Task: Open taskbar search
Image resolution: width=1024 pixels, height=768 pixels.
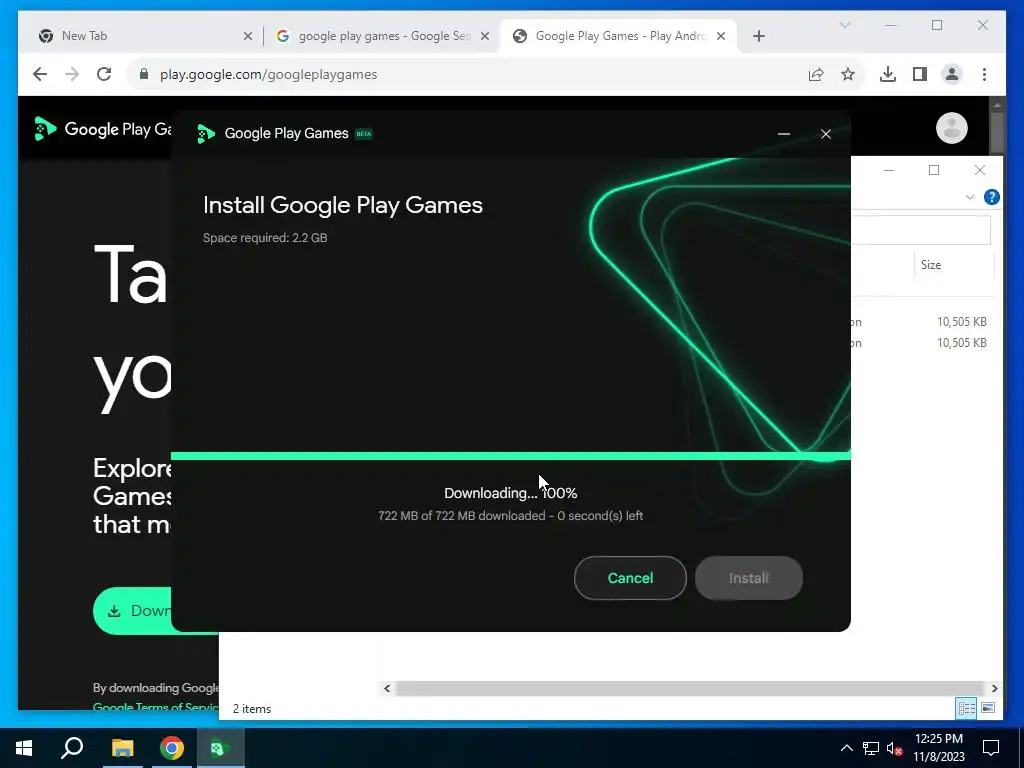Action: click(72, 748)
